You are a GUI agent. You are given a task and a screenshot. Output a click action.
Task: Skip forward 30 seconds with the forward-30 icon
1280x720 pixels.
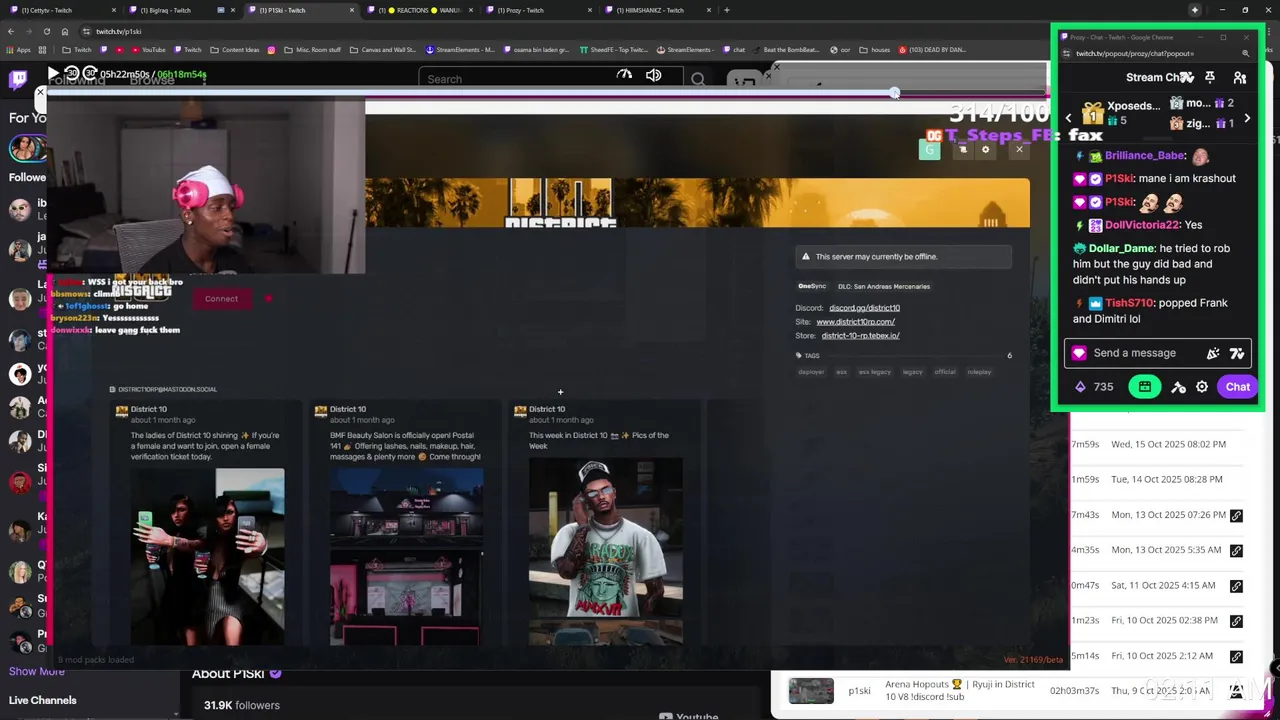coord(90,73)
